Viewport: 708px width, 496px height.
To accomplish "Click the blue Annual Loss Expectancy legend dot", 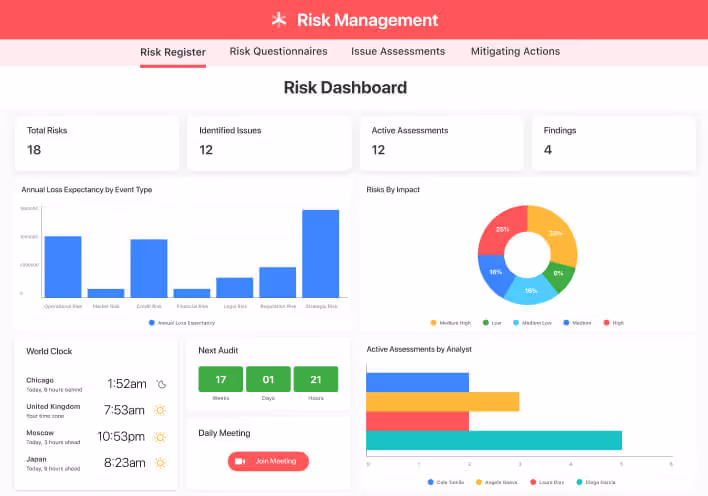I will pos(151,323).
